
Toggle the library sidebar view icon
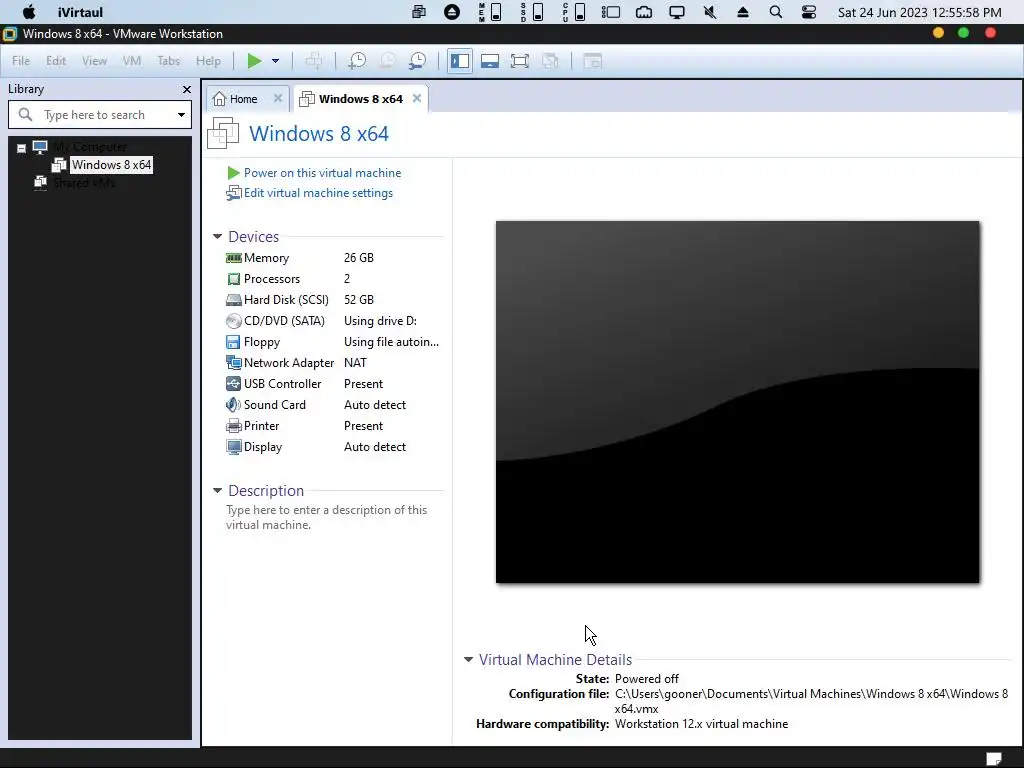coord(460,61)
